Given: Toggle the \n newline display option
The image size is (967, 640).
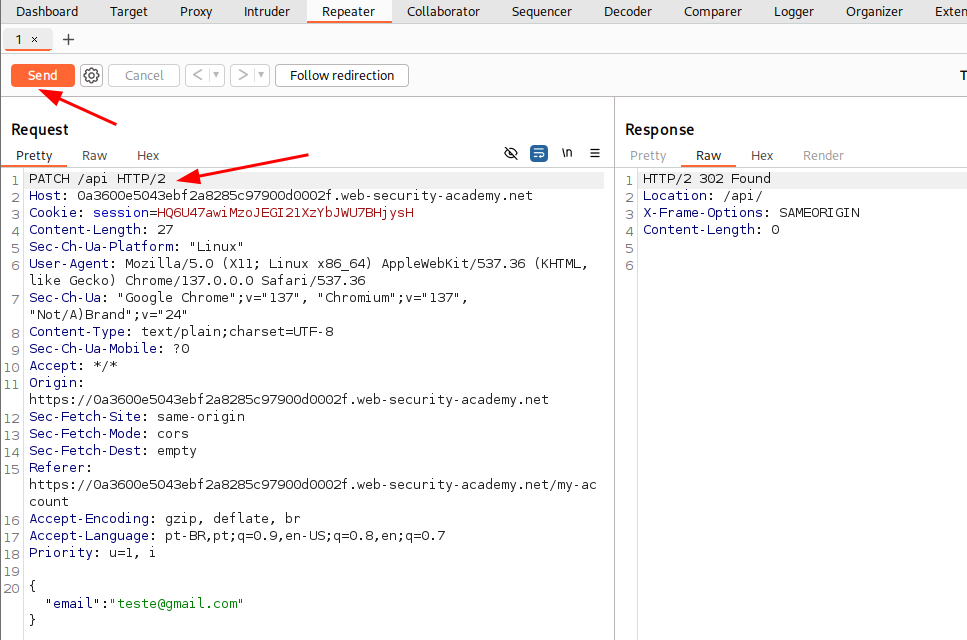Looking at the screenshot, I should point(567,153).
